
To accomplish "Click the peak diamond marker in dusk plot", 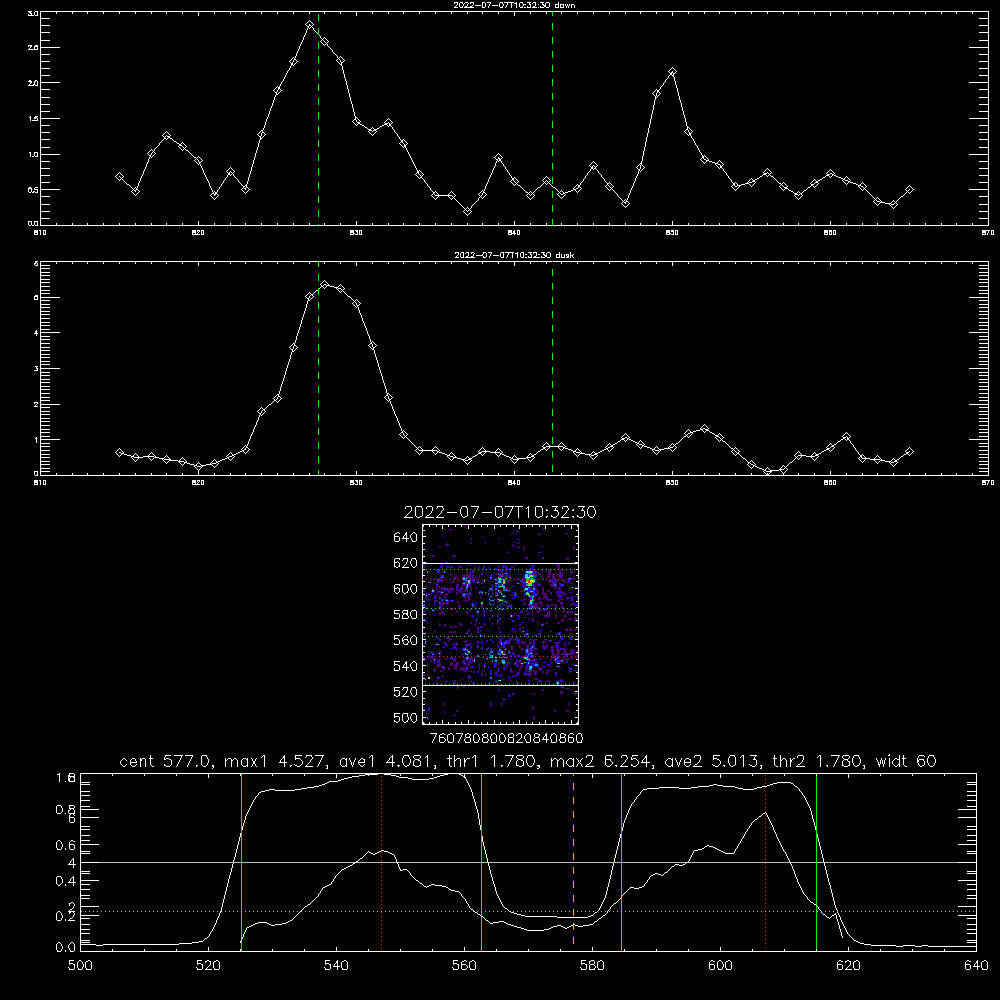I will [x=325, y=284].
